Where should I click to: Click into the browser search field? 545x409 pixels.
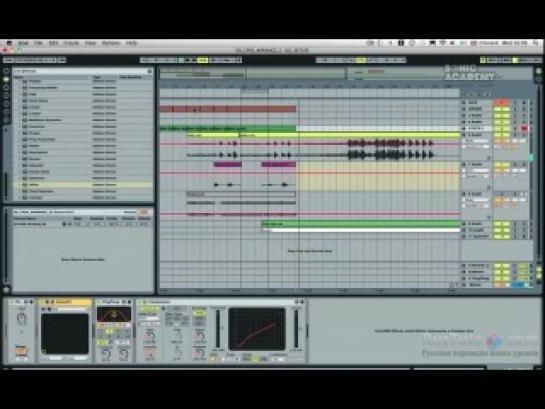pos(80,71)
